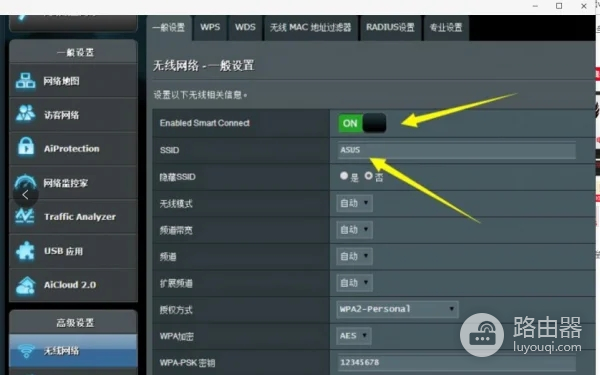The image size is (600, 375).
Task: Open the 网络地图 network map icon
Action: point(25,81)
